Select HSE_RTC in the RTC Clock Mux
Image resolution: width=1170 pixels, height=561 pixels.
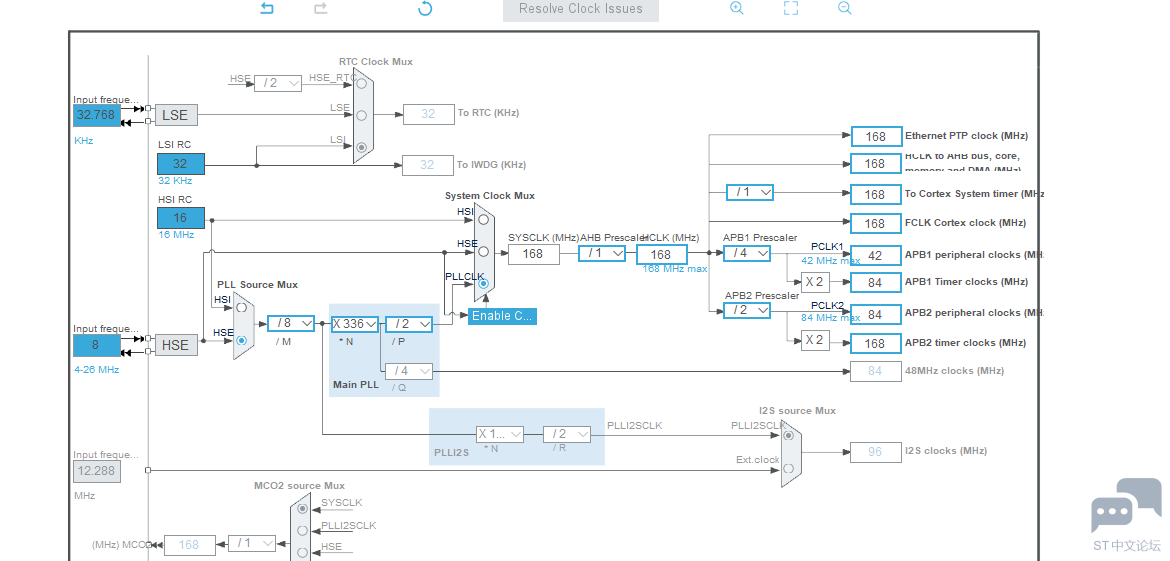click(361, 84)
